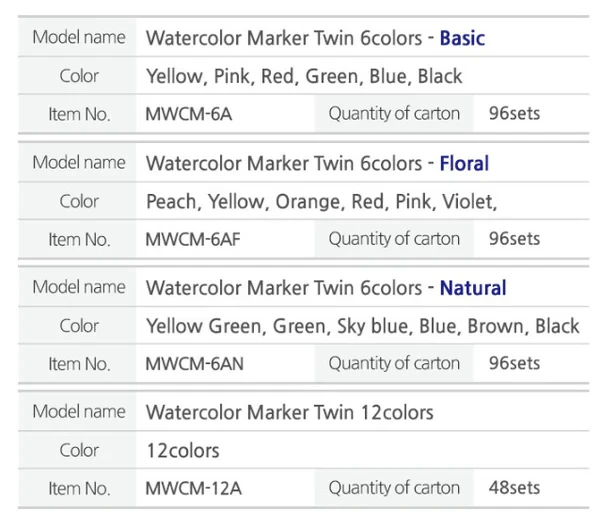
Task: Select the color list starting with Yellow Green
Action: click(362, 326)
